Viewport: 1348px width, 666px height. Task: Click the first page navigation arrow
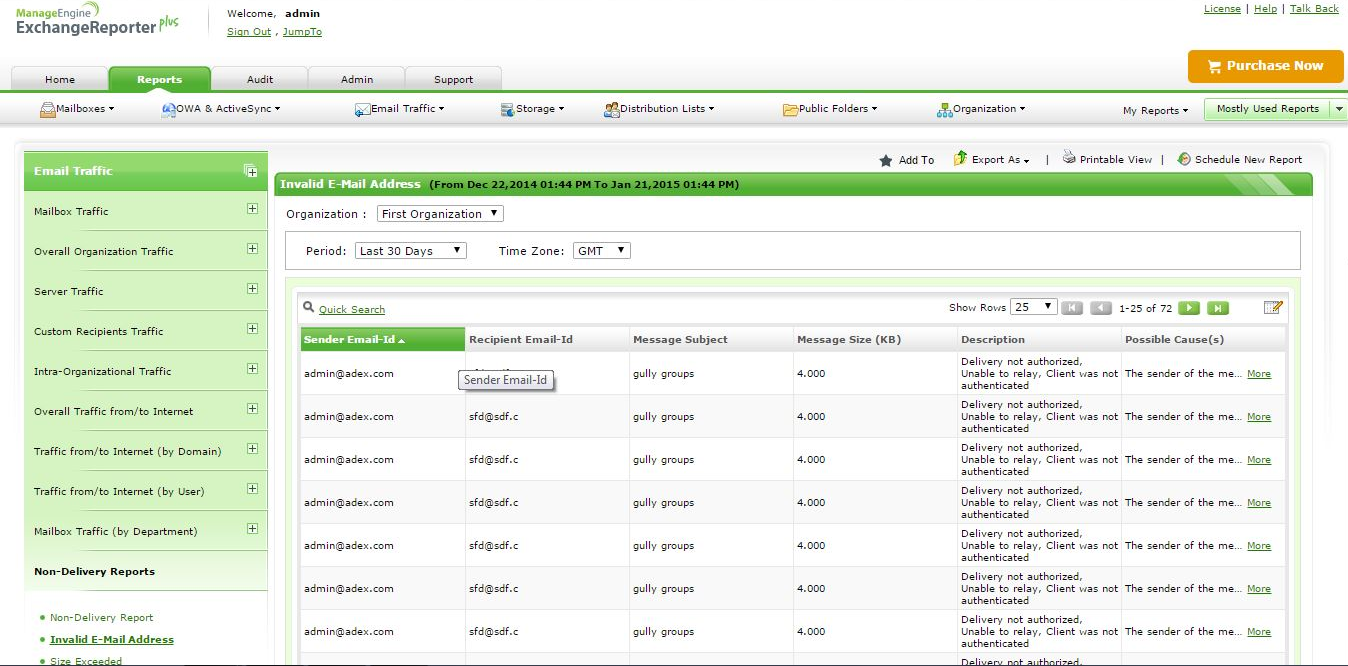point(1072,308)
